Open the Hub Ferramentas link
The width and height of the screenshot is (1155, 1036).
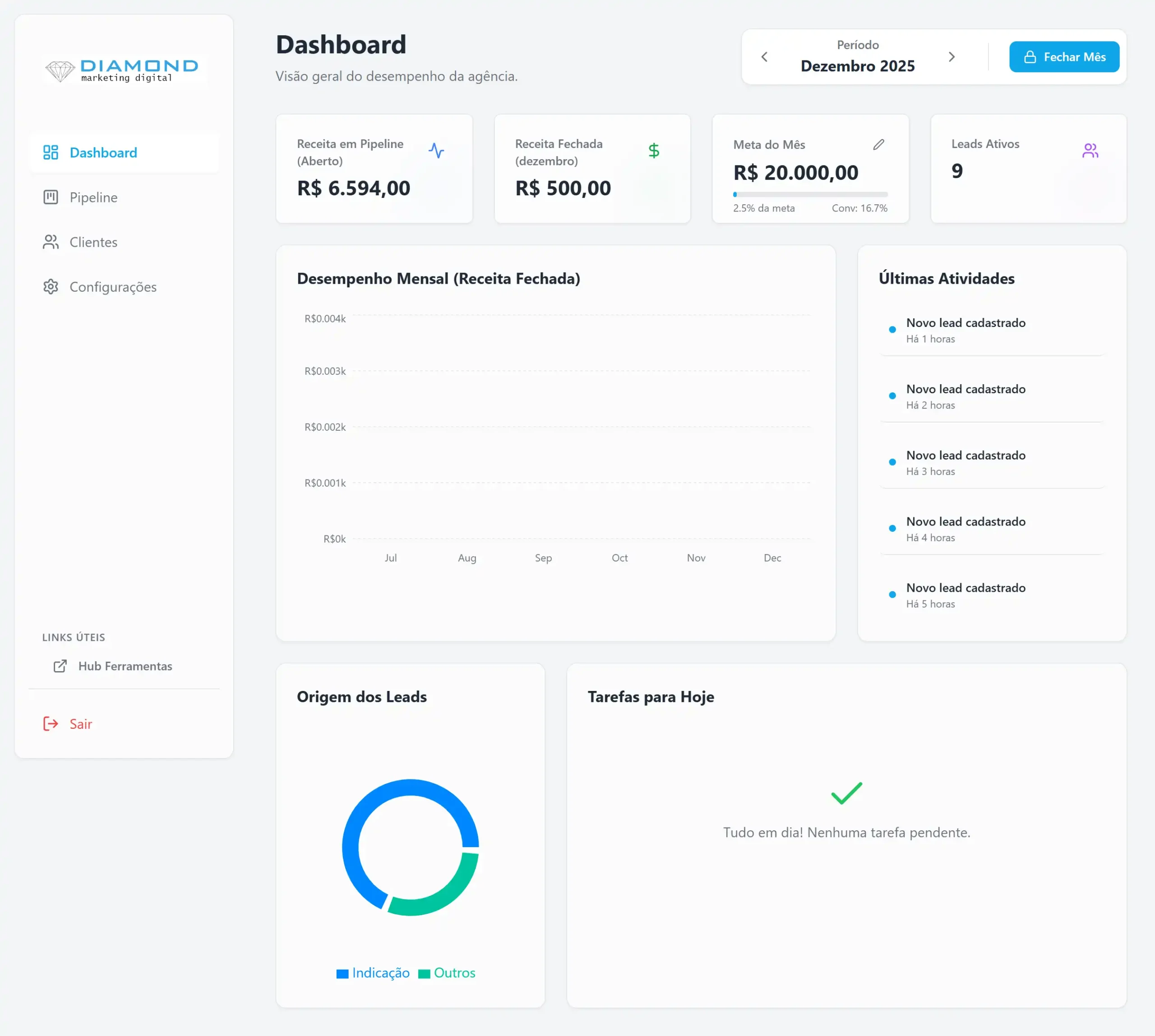[x=125, y=666]
